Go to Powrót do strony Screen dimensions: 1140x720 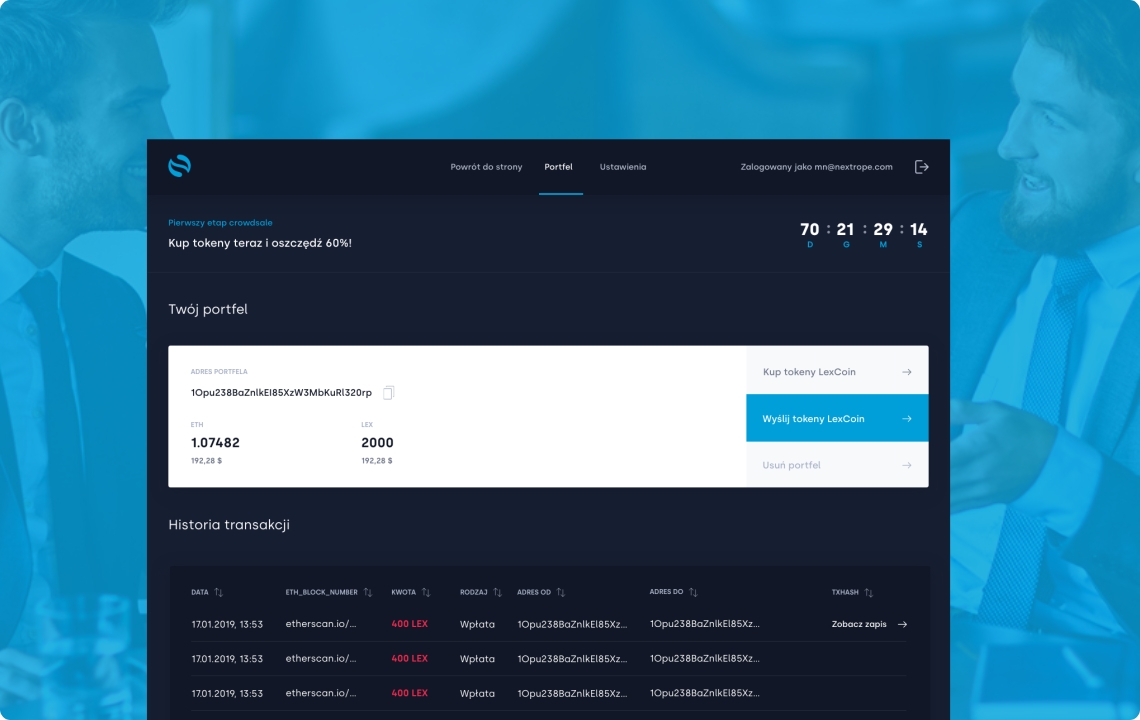coord(486,167)
